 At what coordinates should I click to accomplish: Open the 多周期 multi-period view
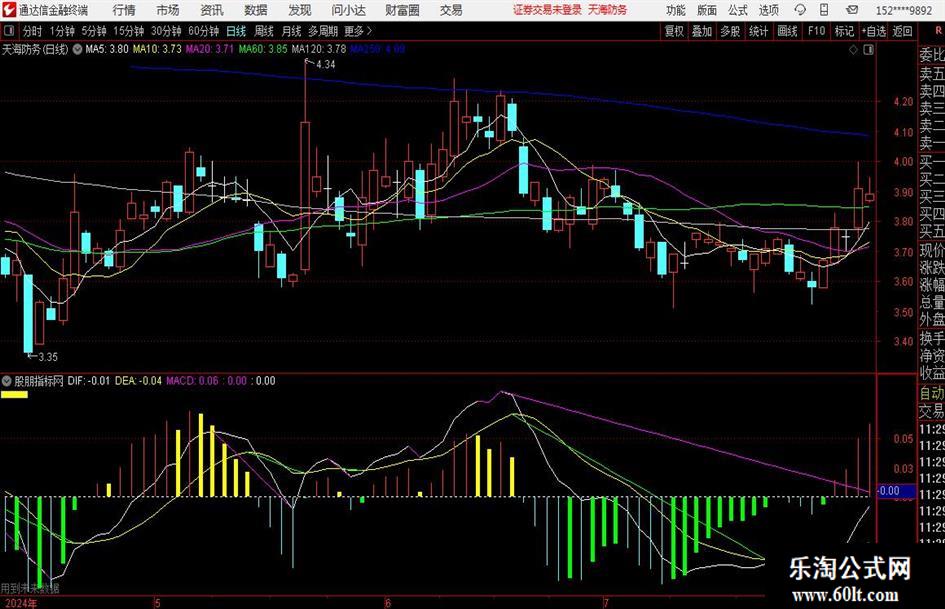(x=323, y=31)
